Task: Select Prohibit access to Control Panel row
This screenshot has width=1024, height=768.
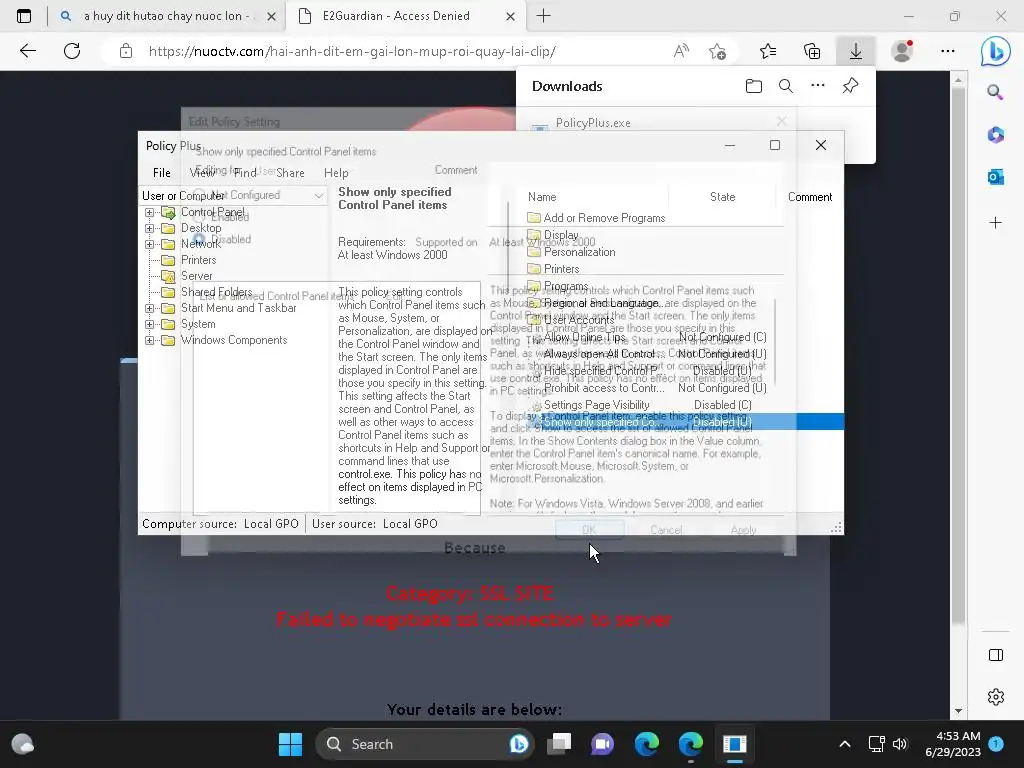Action: click(x=604, y=388)
